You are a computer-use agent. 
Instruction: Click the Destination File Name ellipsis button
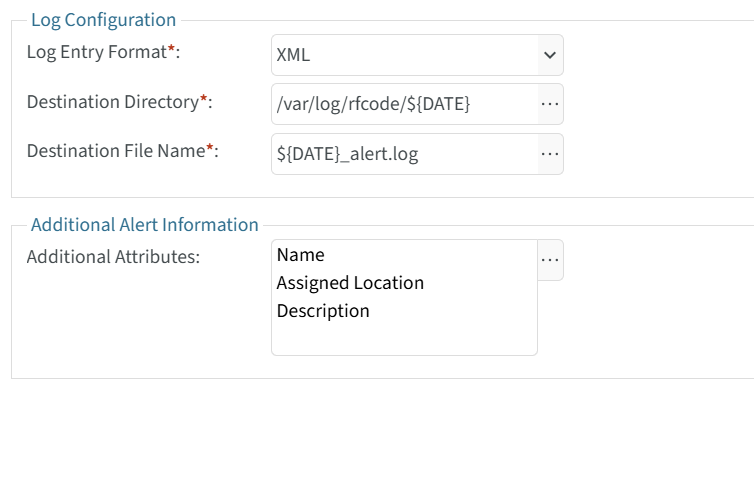(550, 154)
